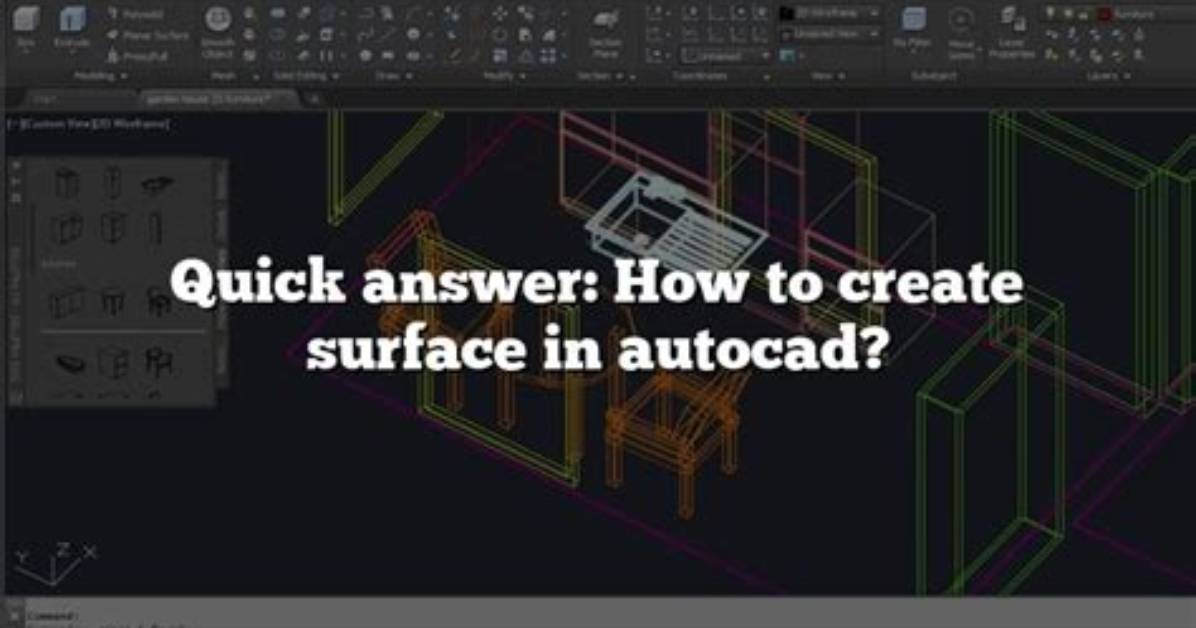Click the Furniture layer color swatch
Image resolution: width=1196 pixels, height=628 pixels.
[1104, 14]
